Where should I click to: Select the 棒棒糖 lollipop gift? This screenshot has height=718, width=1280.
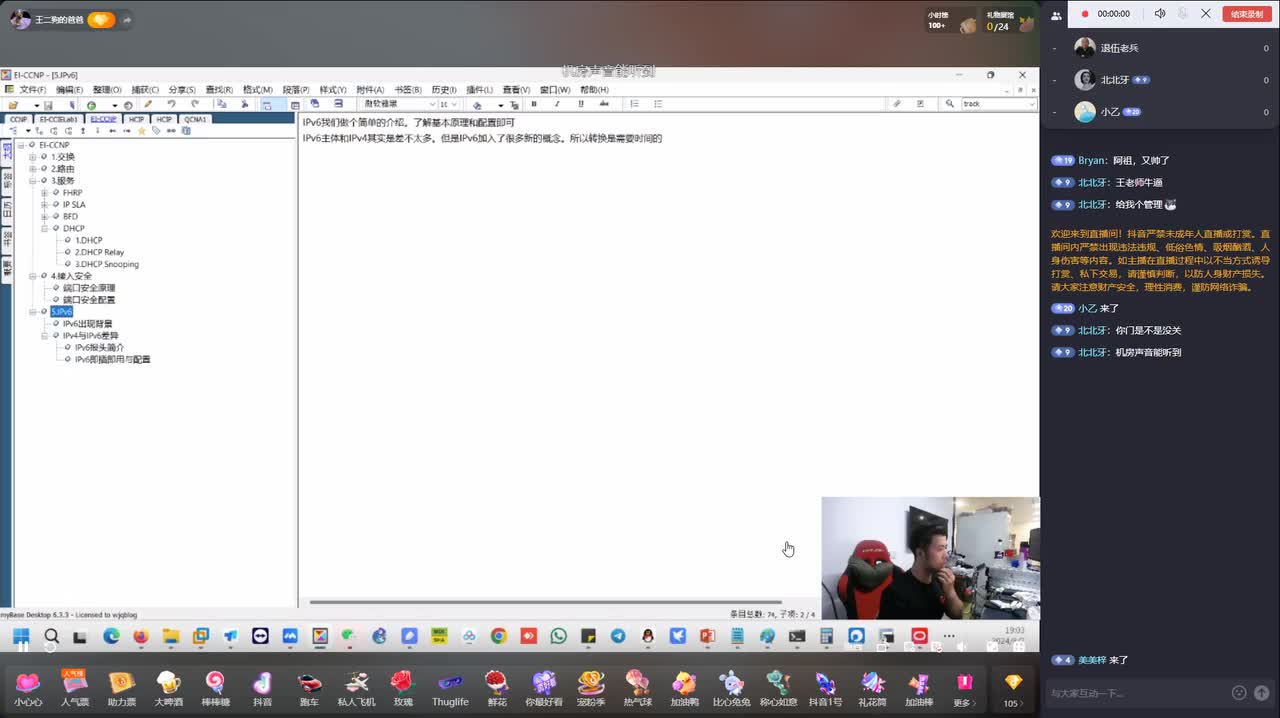tap(215, 688)
